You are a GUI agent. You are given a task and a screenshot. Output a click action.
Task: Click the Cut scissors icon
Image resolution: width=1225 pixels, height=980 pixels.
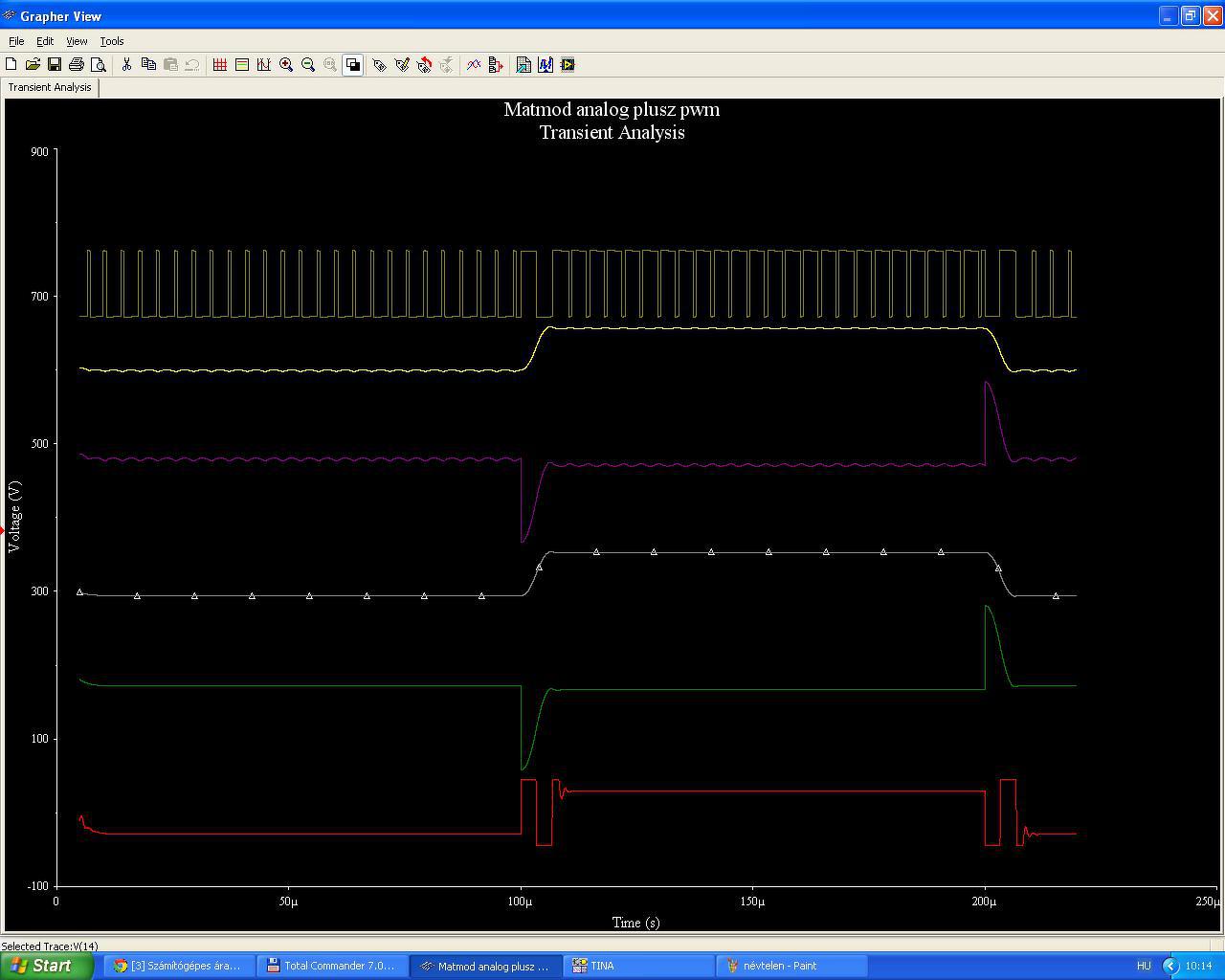(126, 64)
